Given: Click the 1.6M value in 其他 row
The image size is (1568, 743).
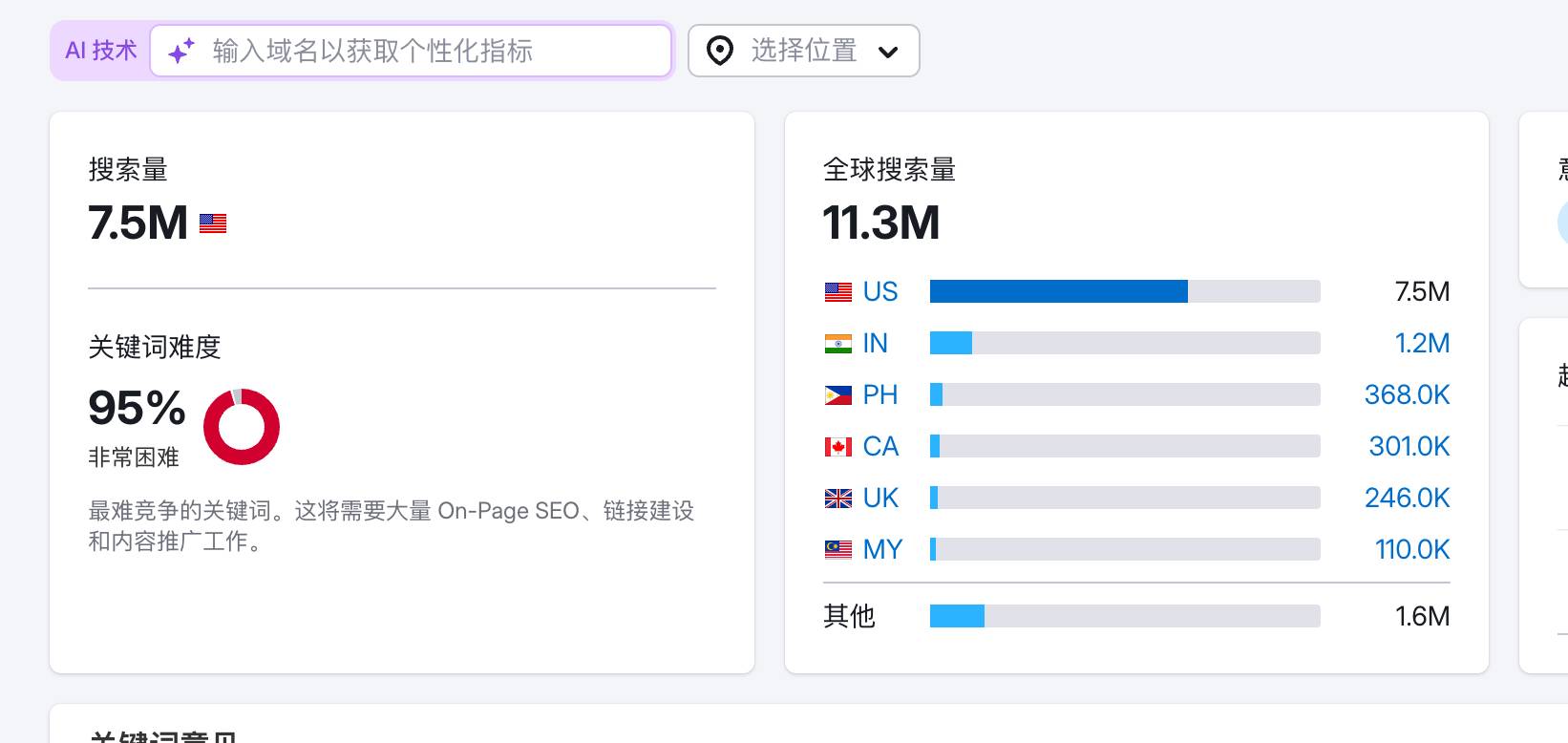Looking at the screenshot, I should [1422, 616].
